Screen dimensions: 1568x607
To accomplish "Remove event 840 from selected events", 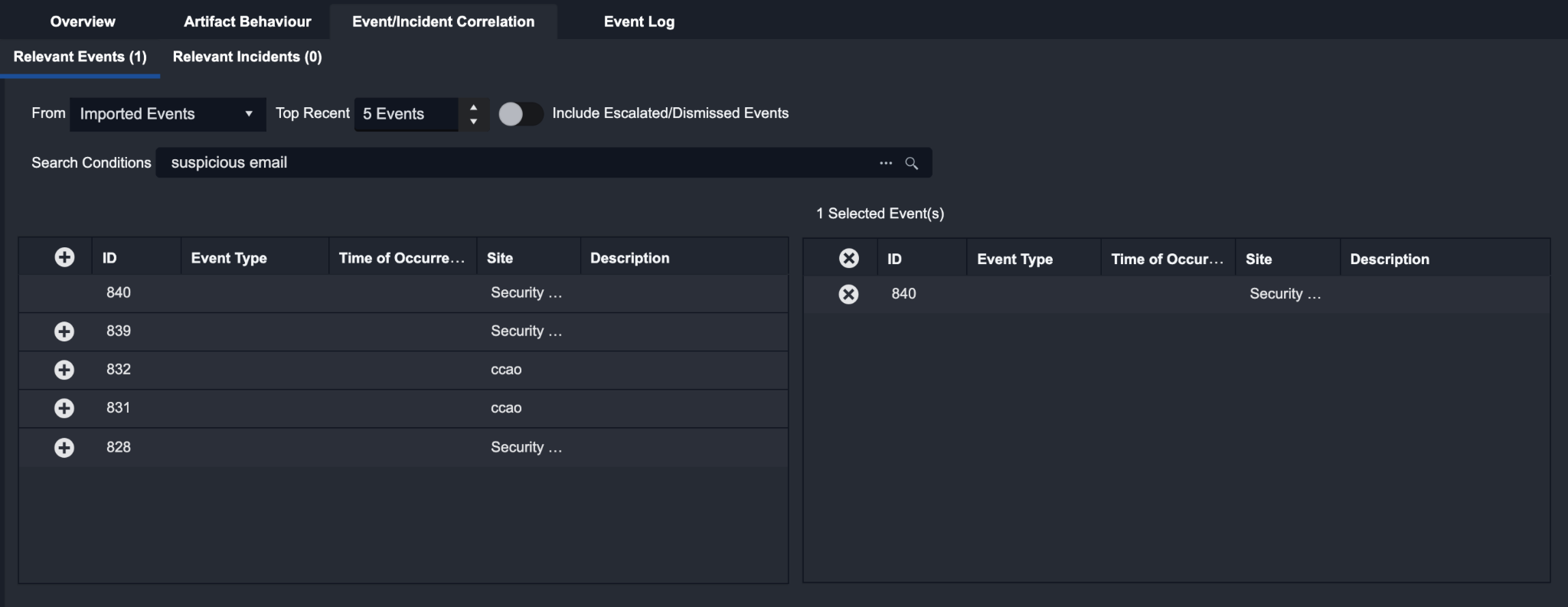I will (x=848, y=294).
